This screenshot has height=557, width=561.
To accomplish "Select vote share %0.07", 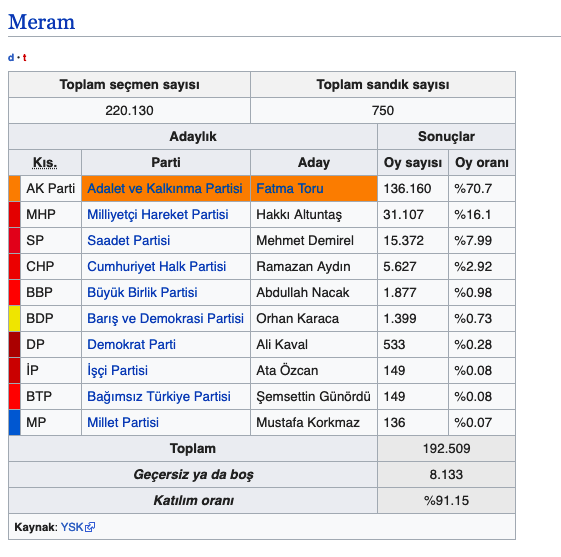I will [473, 422].
